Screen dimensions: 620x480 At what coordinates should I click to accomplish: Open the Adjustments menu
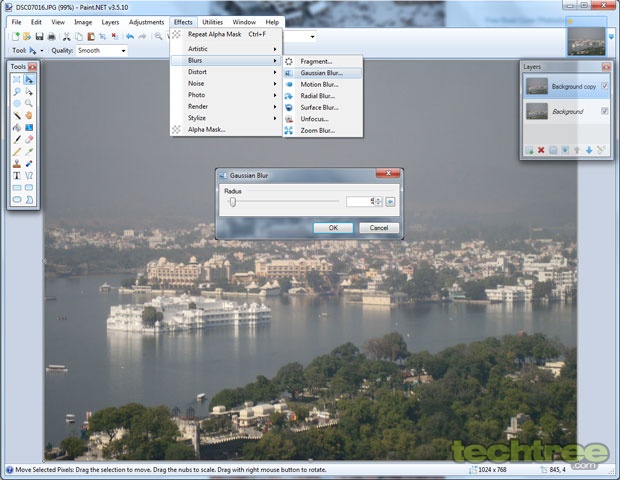point(146,22)
